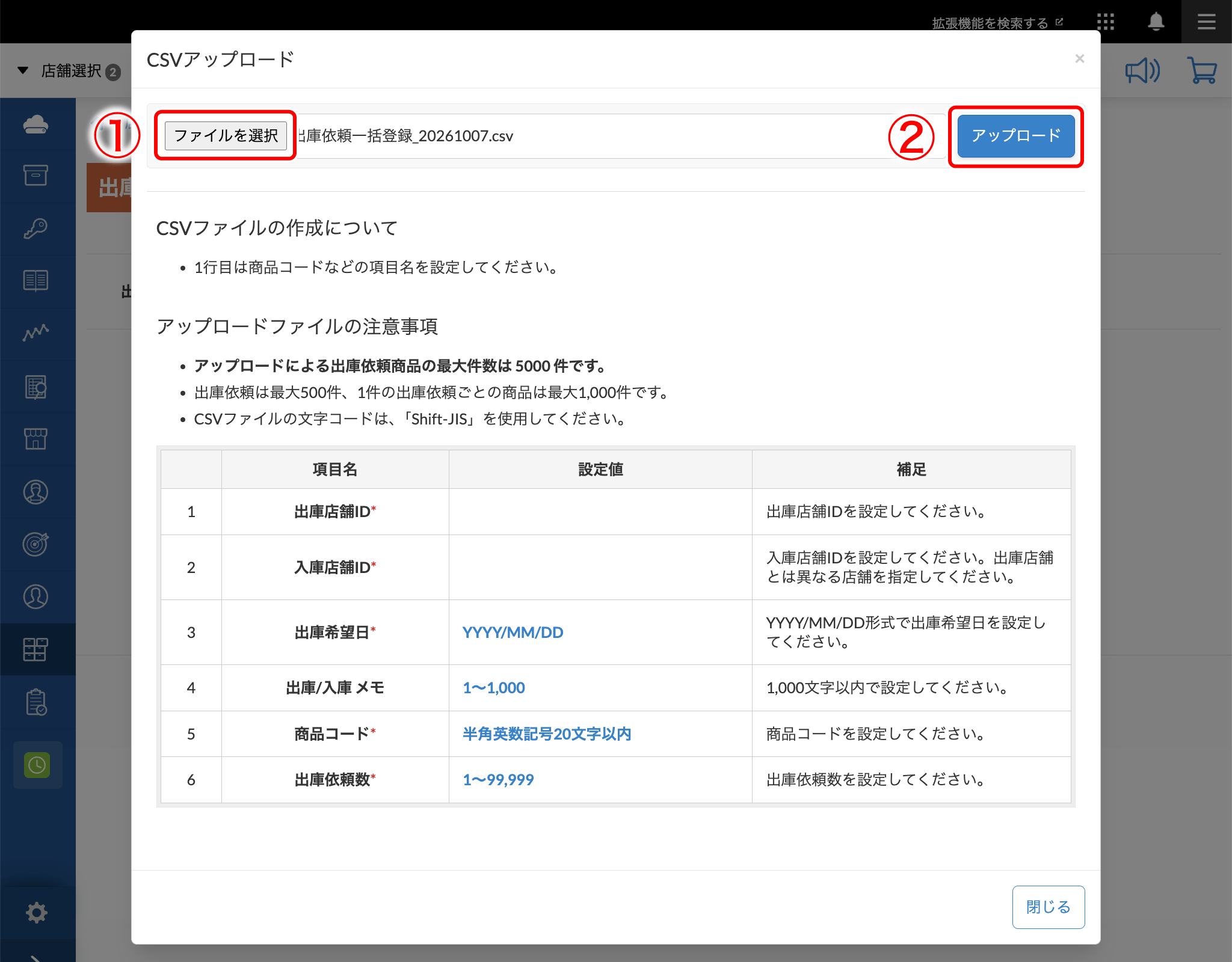Click the 半角英数記号20文字以内 value

pos(547,734)
